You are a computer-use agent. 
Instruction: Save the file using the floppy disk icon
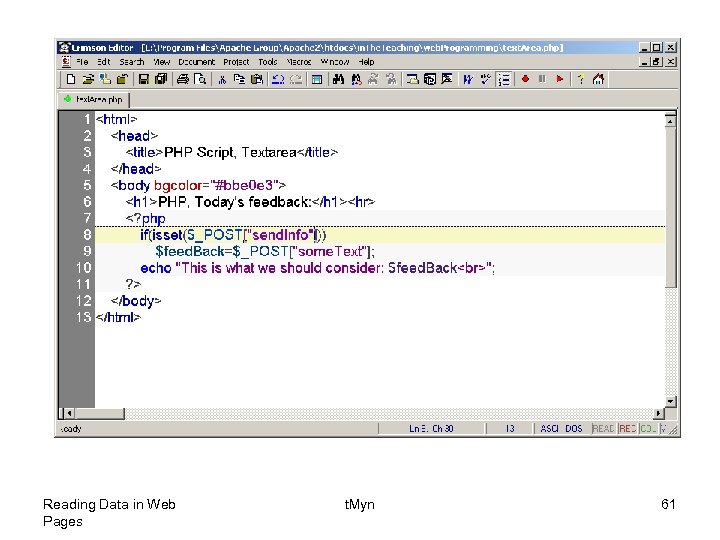pos(144,79)
